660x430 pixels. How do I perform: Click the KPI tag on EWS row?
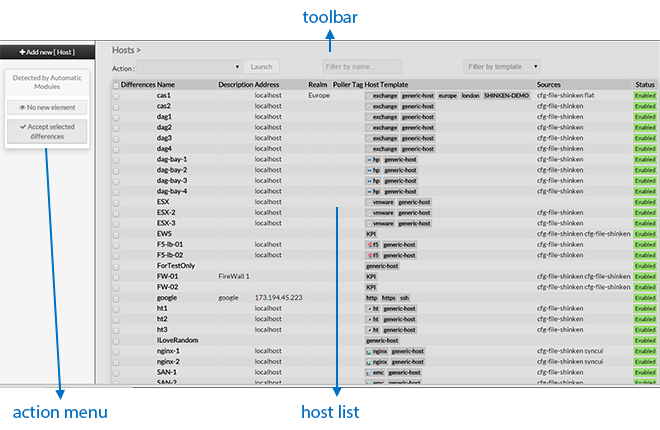click(x=371, y=233)
